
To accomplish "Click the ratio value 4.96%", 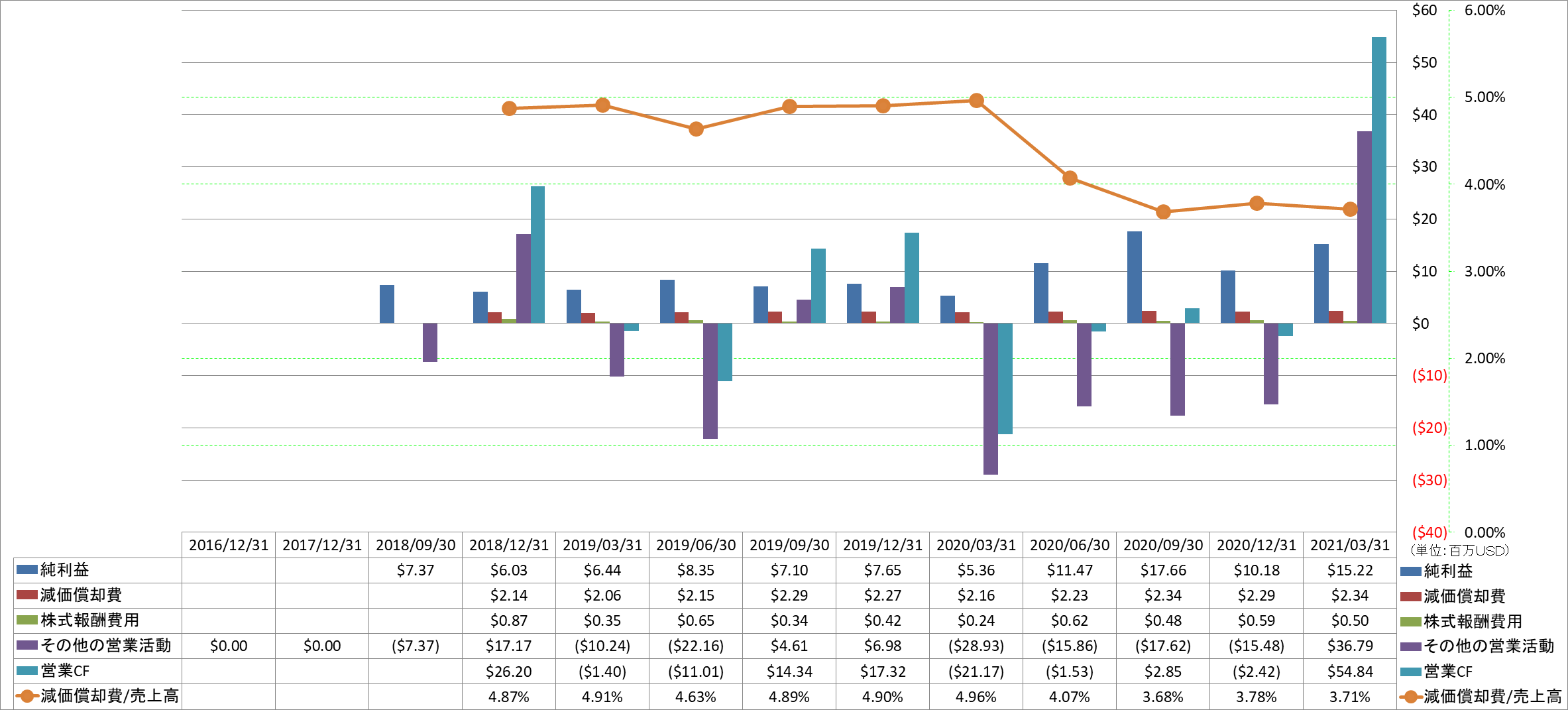I will [976, 697].
